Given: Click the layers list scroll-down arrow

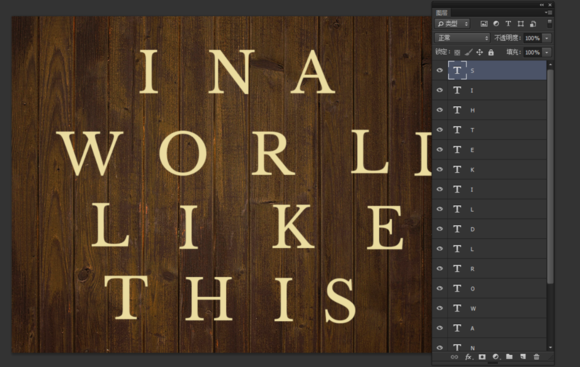Looking at the screenshot, I should [550, 347].
